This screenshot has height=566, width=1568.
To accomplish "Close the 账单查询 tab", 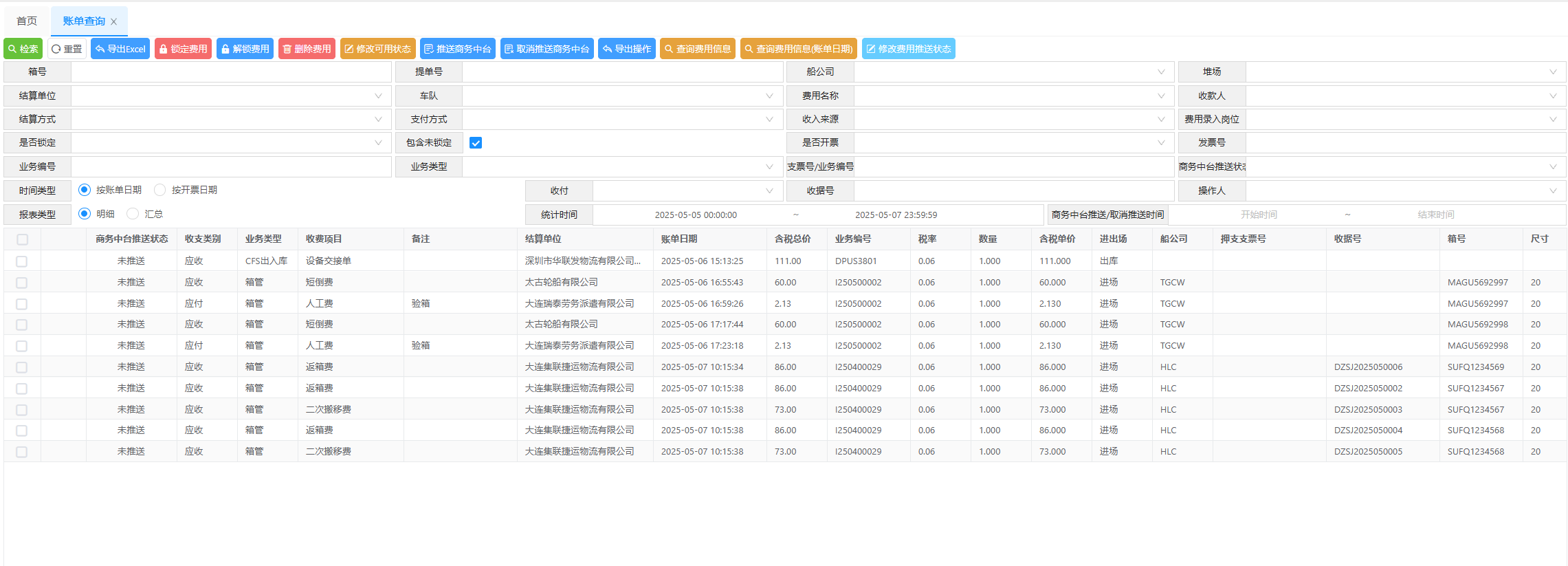I will 114,22.
